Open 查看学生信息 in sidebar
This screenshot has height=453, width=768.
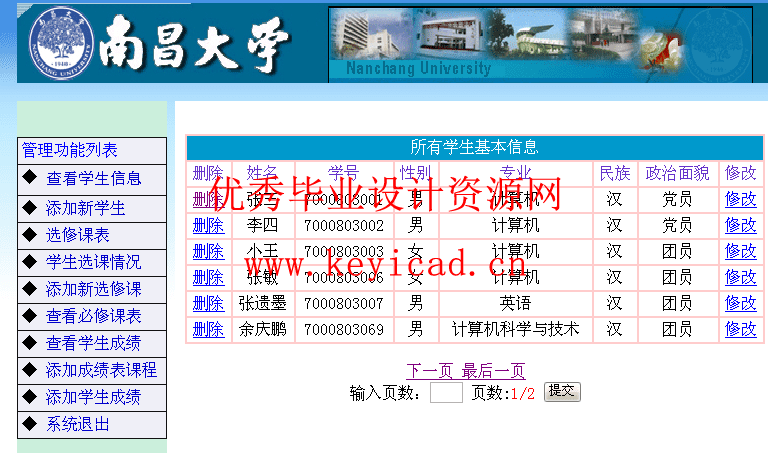pos(93,179)
